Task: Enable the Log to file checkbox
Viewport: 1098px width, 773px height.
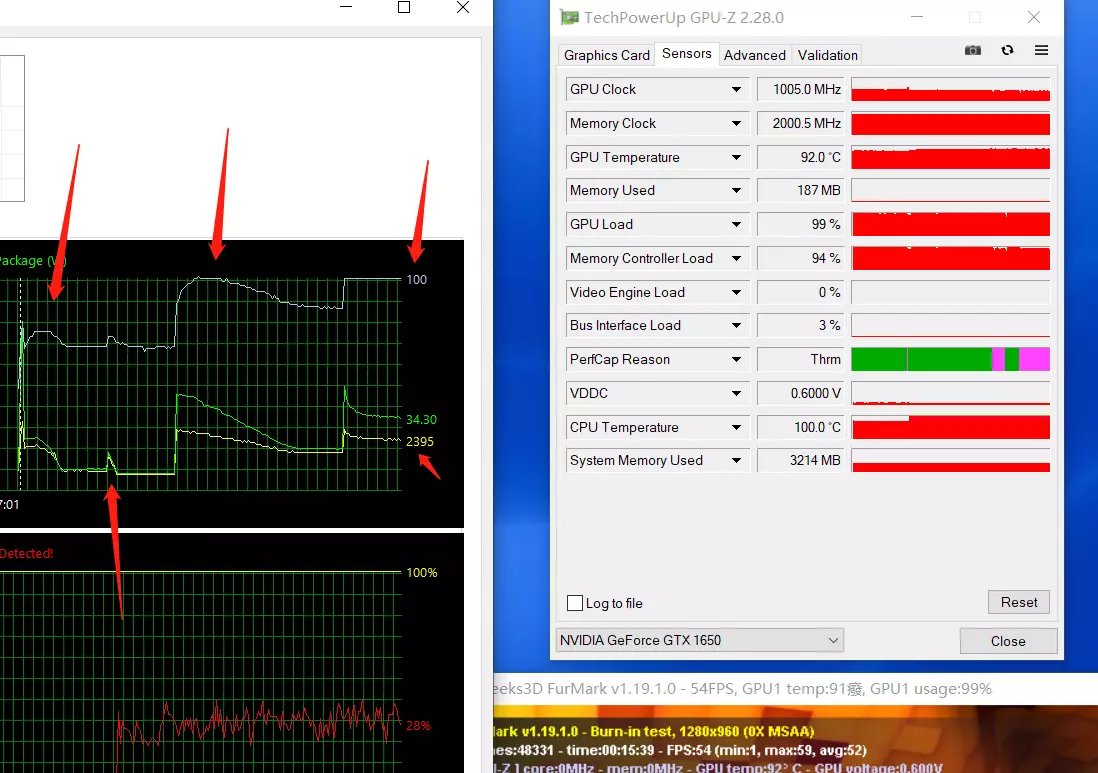Action: point(575,603)
